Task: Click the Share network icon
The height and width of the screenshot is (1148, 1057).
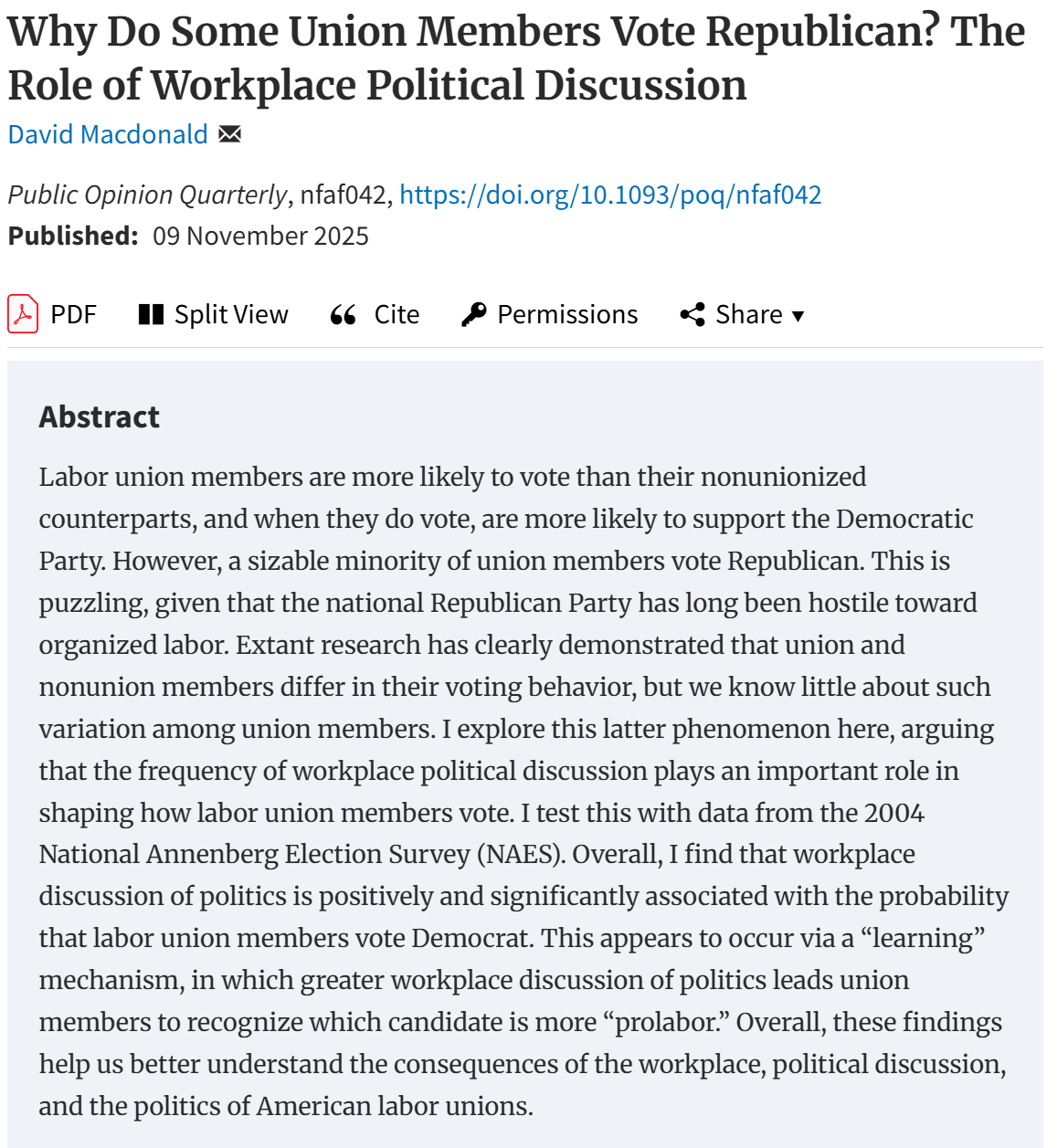Action: [x=692, y=315]
